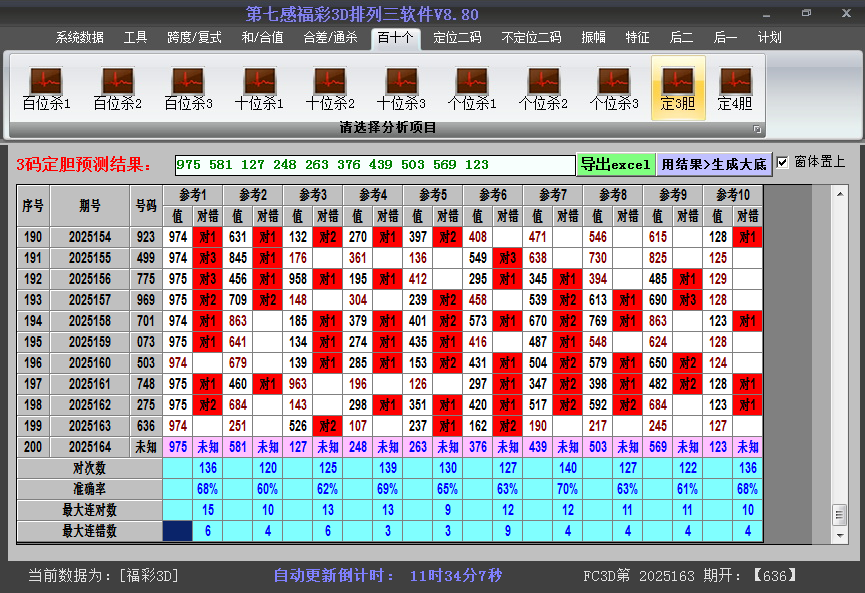Select the 十位杀1 analysis icon
The height and width of the screenshot is (593, 865).
(x=259, y=89)
